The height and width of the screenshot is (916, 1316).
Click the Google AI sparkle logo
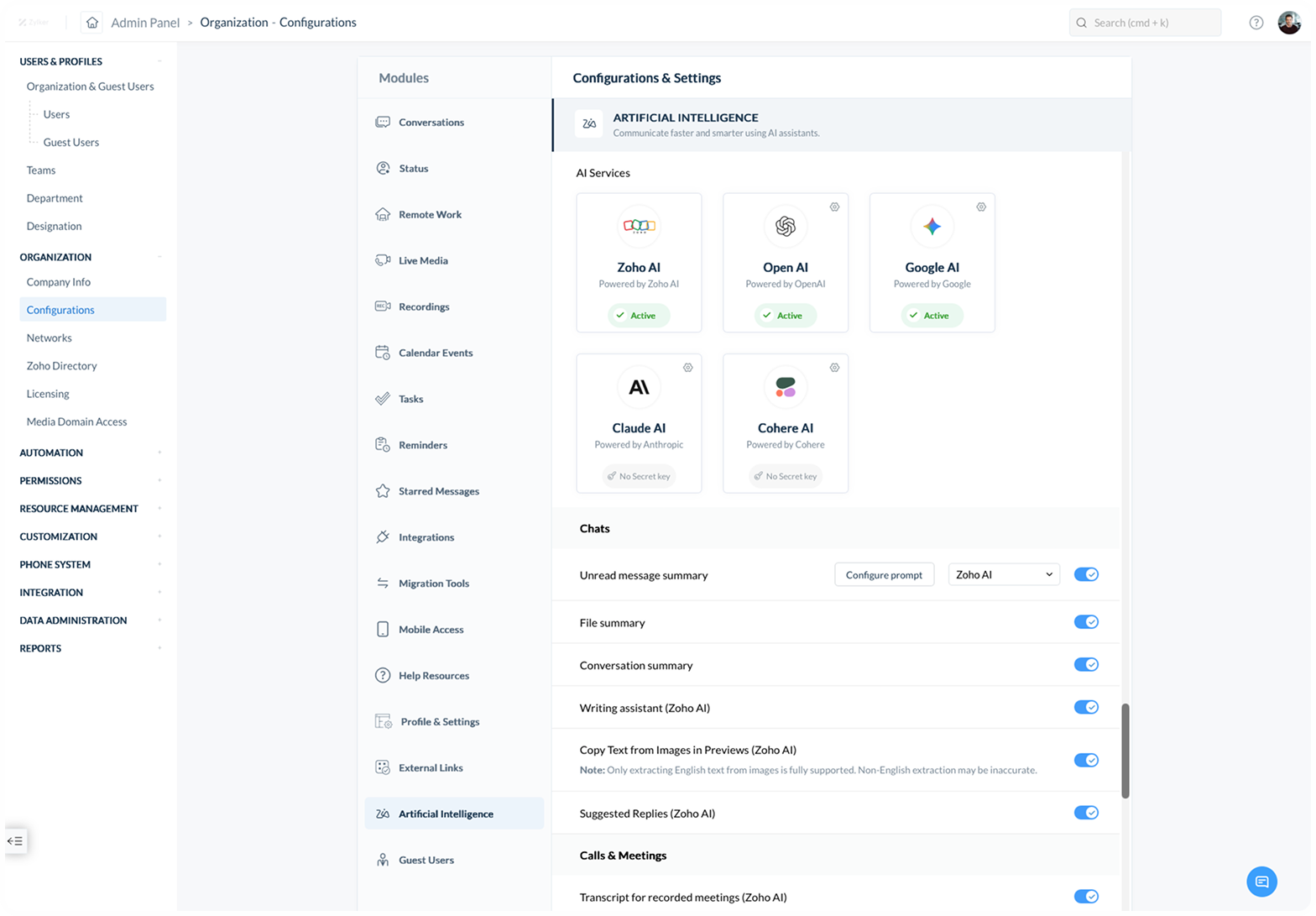point(932,226)
